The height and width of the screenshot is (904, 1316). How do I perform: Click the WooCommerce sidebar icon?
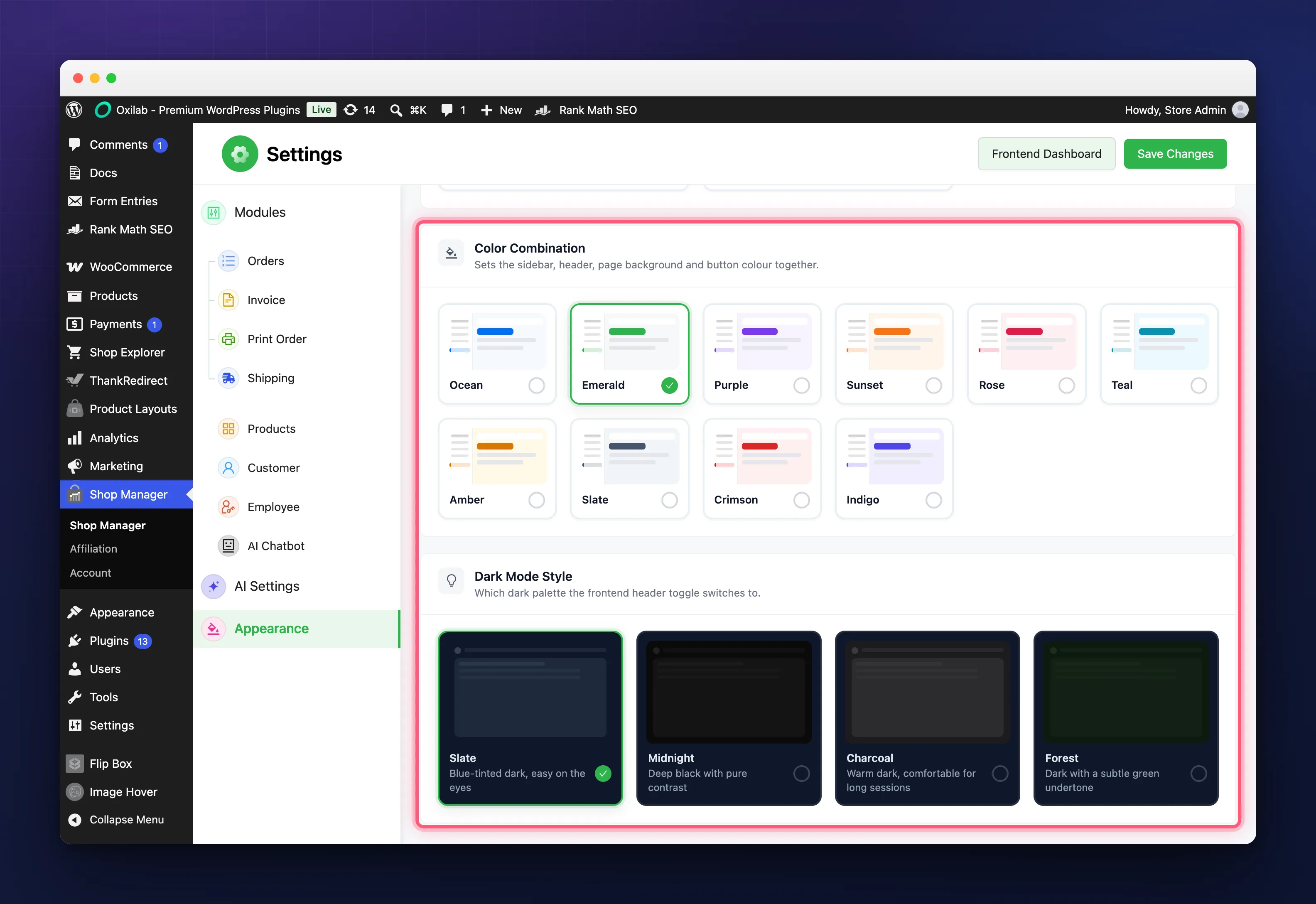75,267
